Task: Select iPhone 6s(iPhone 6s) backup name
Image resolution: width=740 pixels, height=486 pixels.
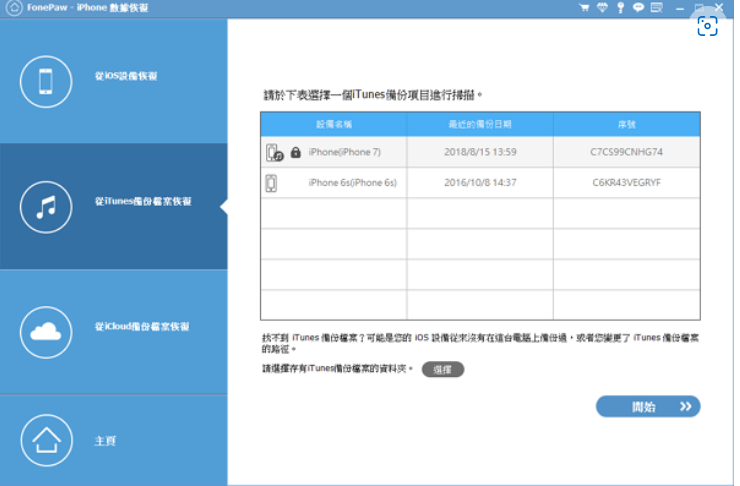Action: point(353,183)
